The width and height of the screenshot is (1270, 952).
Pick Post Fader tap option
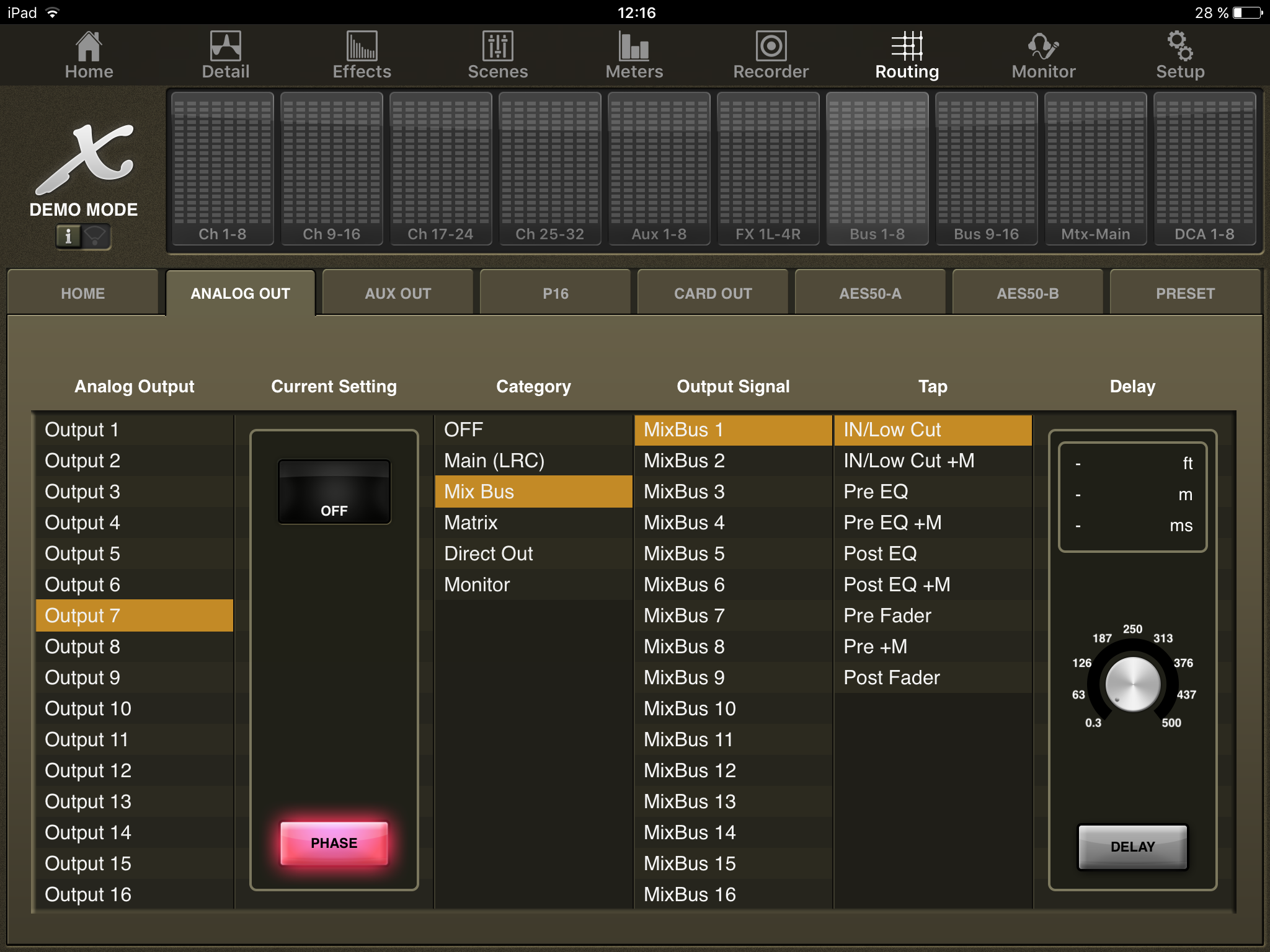(x=891, y=677)
